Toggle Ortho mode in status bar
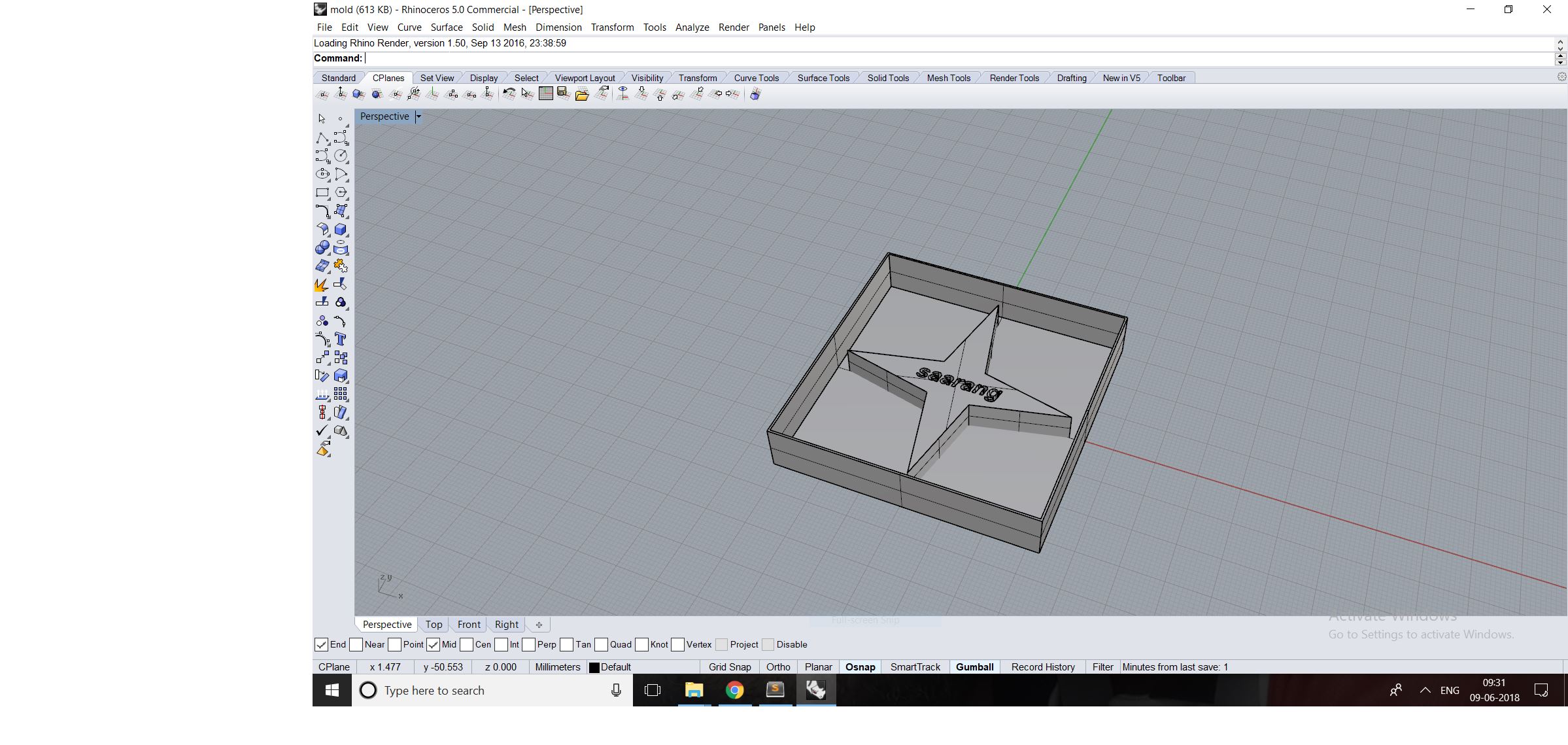Viewport: 1568px width, 745px height. tap(778, 667)
